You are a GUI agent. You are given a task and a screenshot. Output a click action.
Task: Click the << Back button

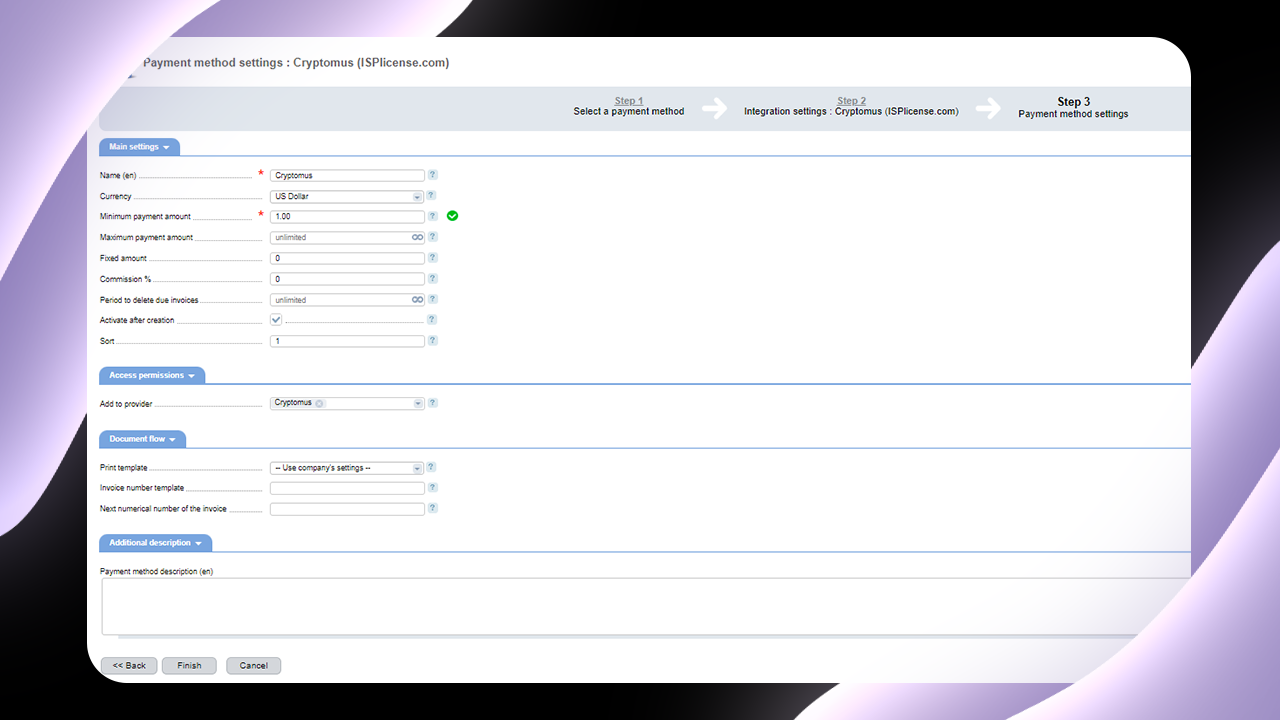click(129, 666)
